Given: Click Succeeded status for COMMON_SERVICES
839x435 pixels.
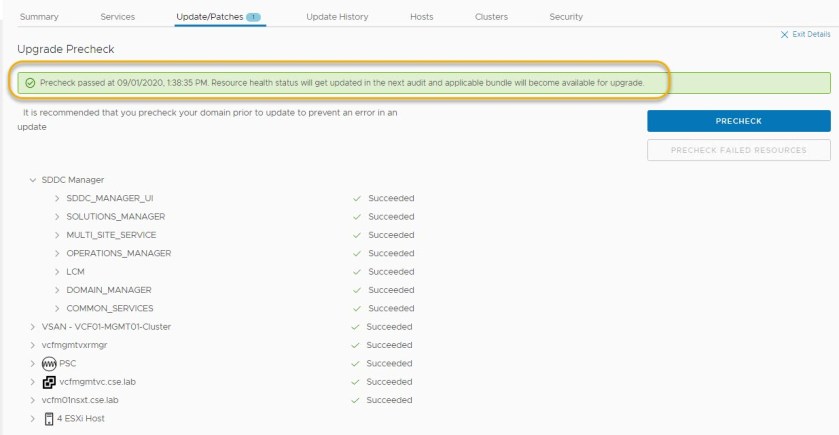Looking at the screenshot, I should [x=391, y=308].
